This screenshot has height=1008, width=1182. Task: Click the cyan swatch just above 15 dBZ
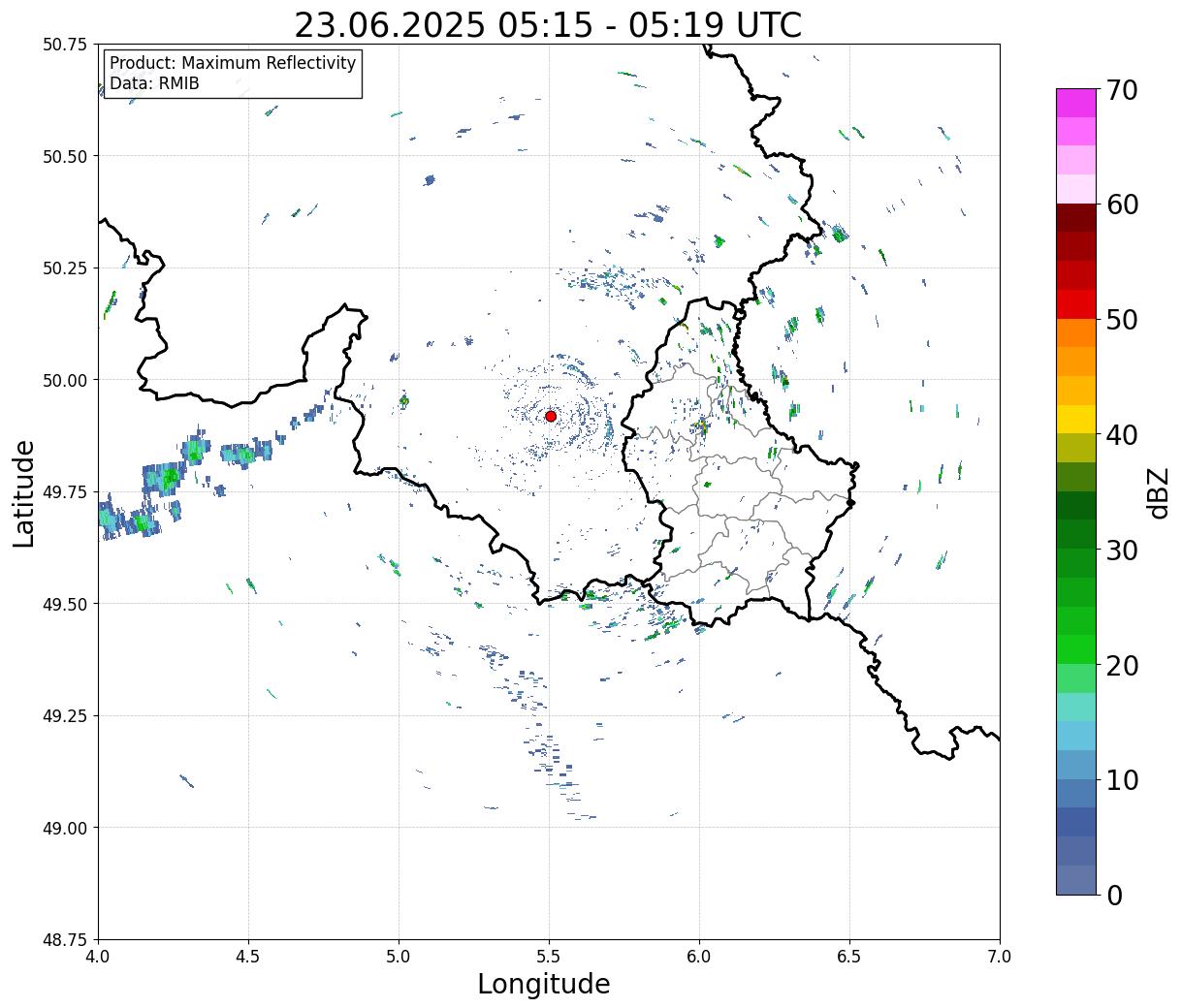click(1076, 708)
